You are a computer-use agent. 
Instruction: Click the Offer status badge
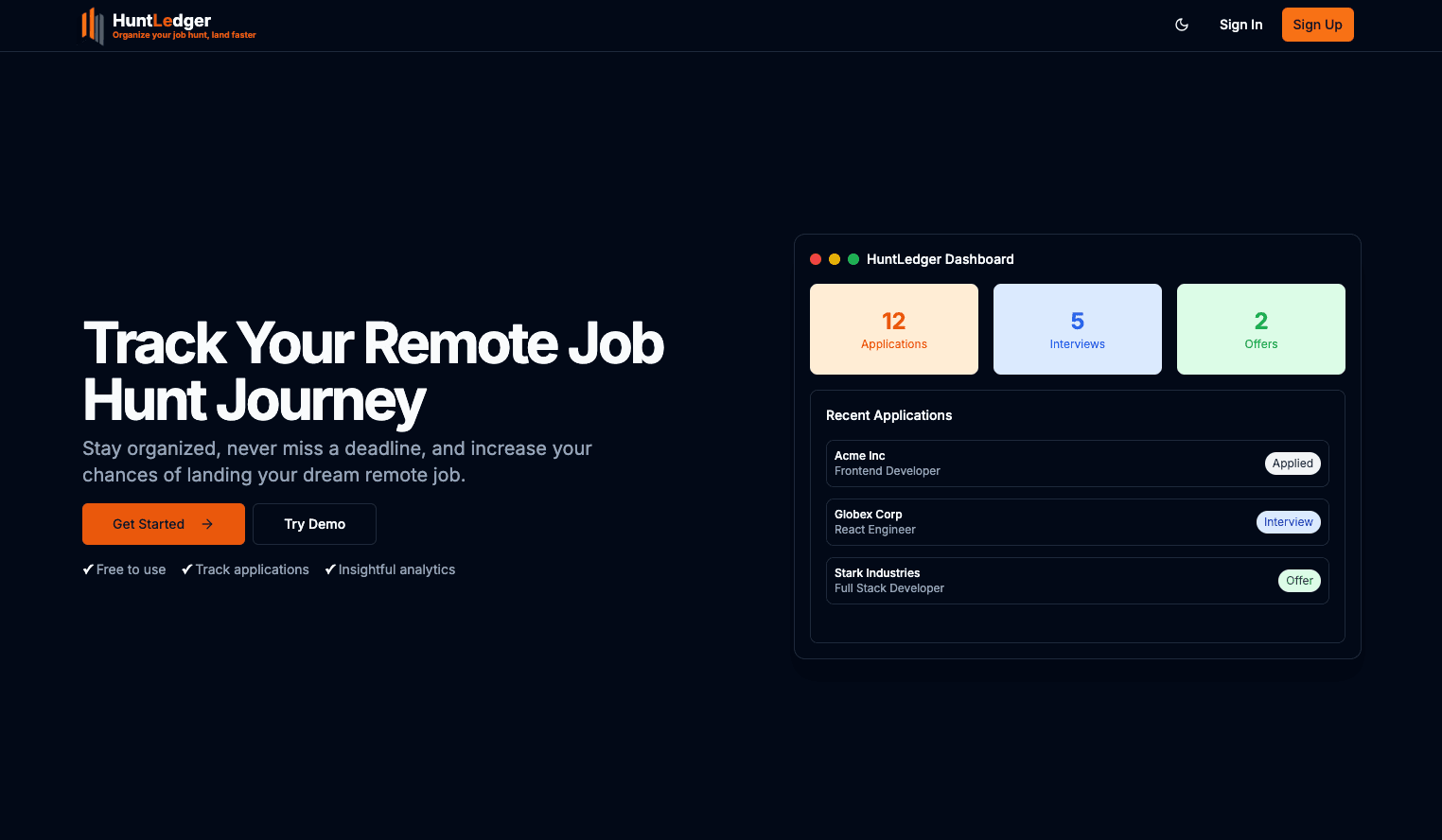point(1298,581)
